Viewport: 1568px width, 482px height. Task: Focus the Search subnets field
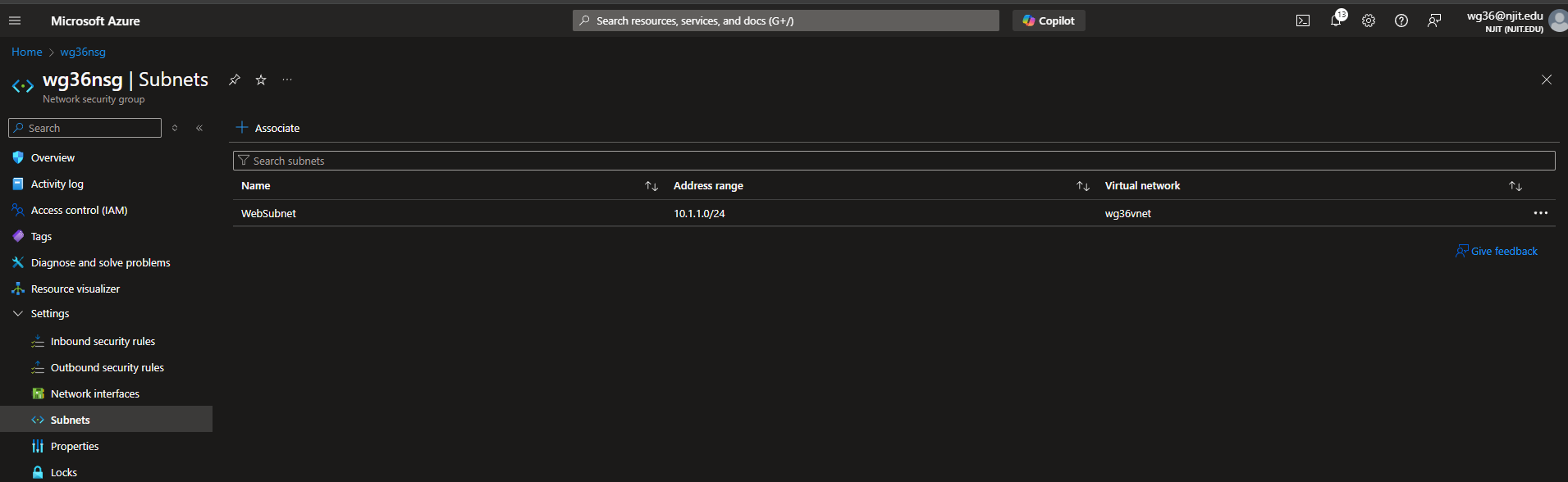tap(894, 161)
